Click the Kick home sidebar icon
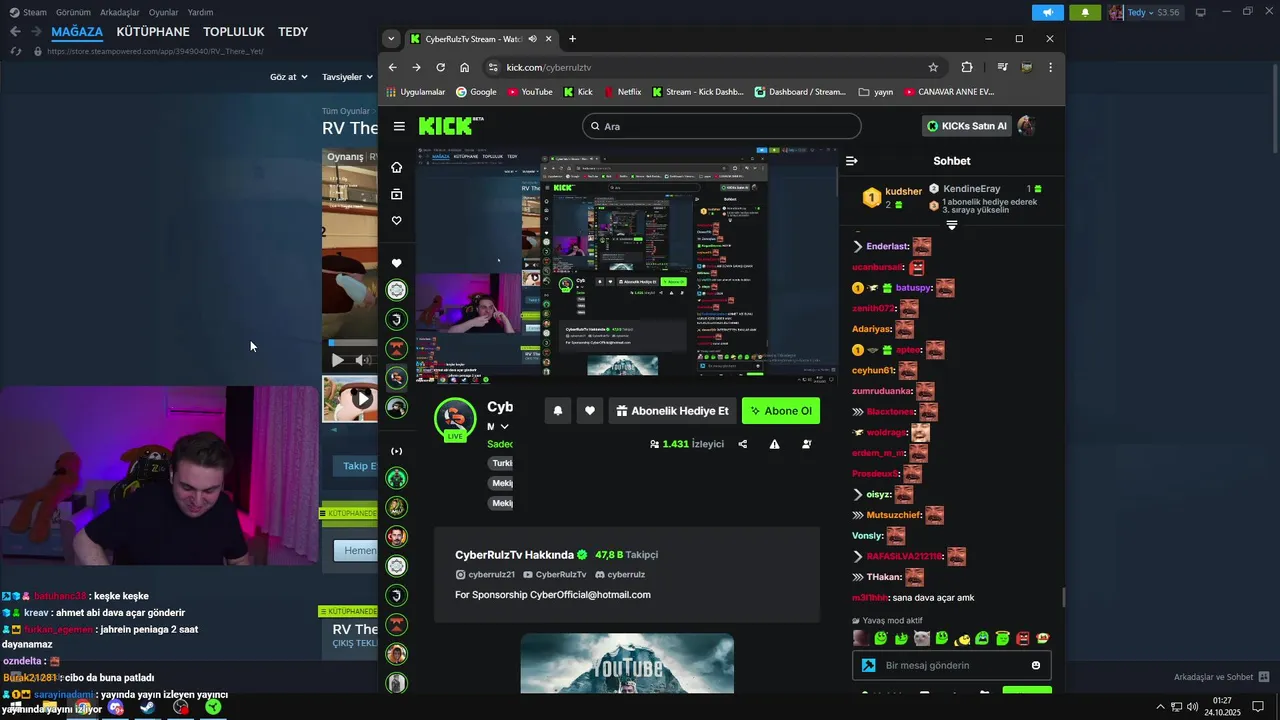The width and height of the screenshot is (1280, 720). coord(397,167)
